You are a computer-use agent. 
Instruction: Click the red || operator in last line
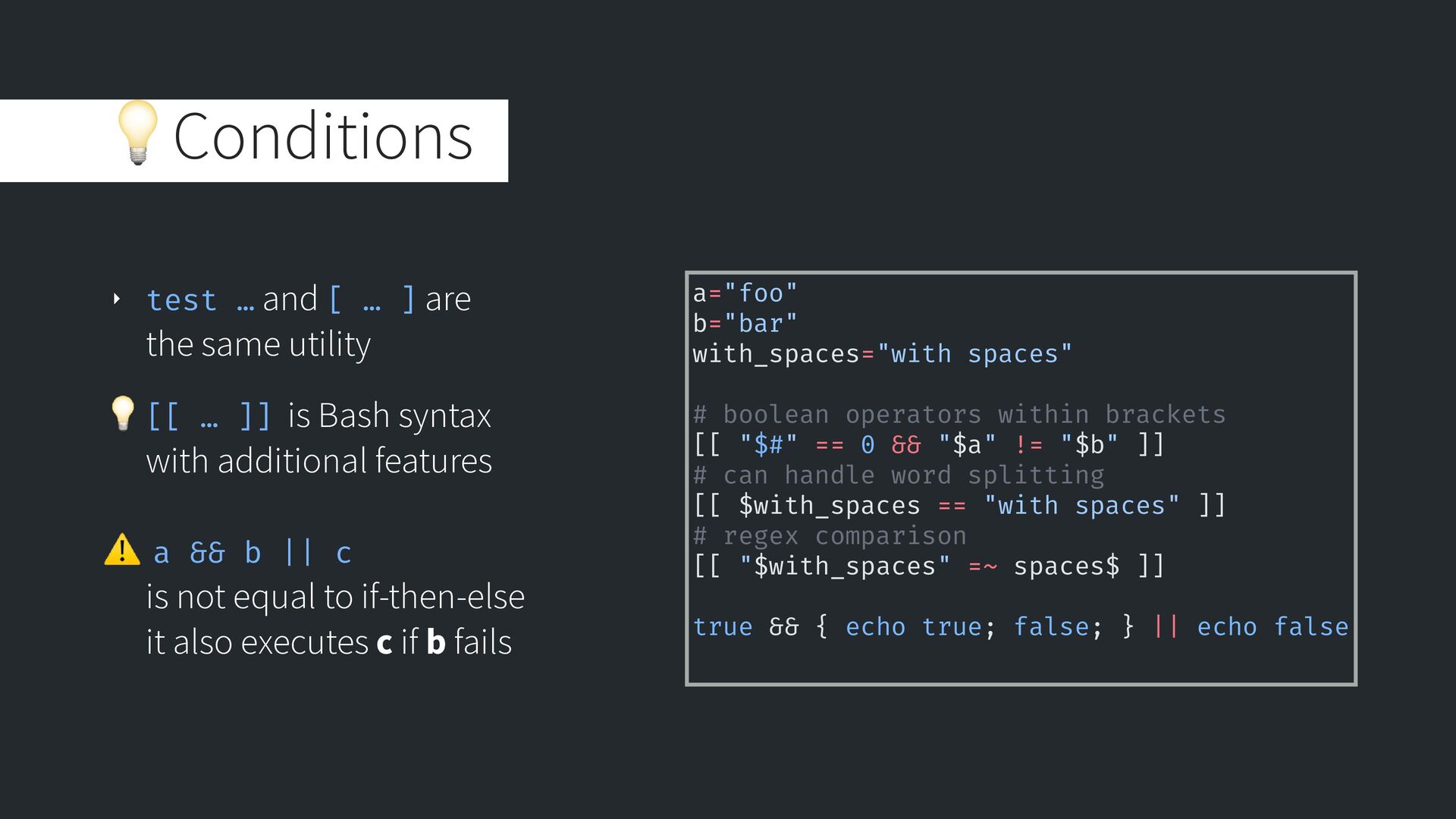point(1166,627)
